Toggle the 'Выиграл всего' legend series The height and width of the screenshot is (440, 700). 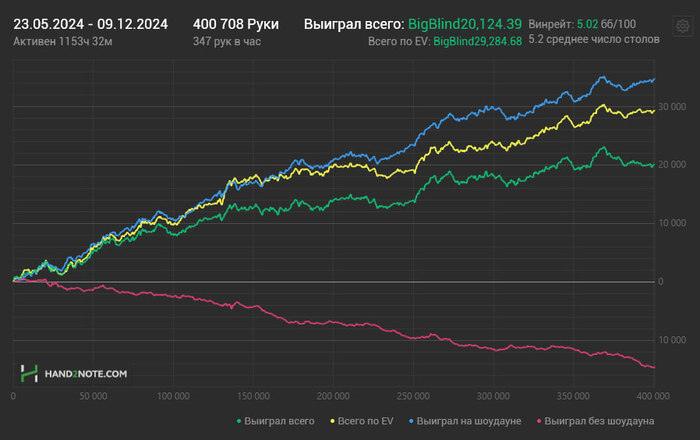click(275, 421)
